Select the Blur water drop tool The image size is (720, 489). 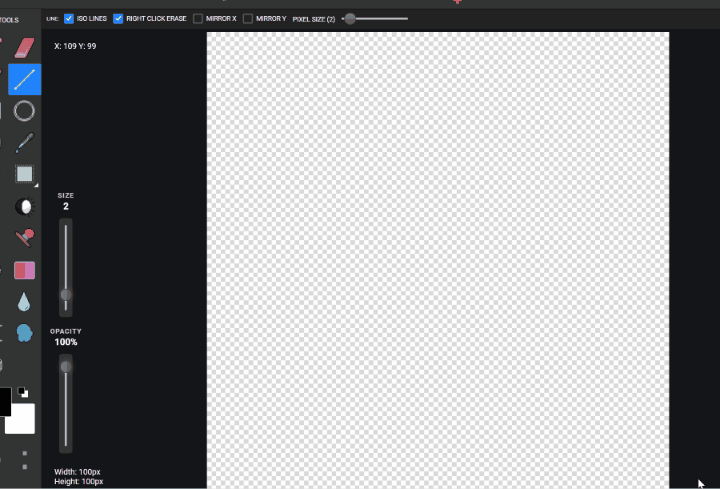click(x=24, y=302)
